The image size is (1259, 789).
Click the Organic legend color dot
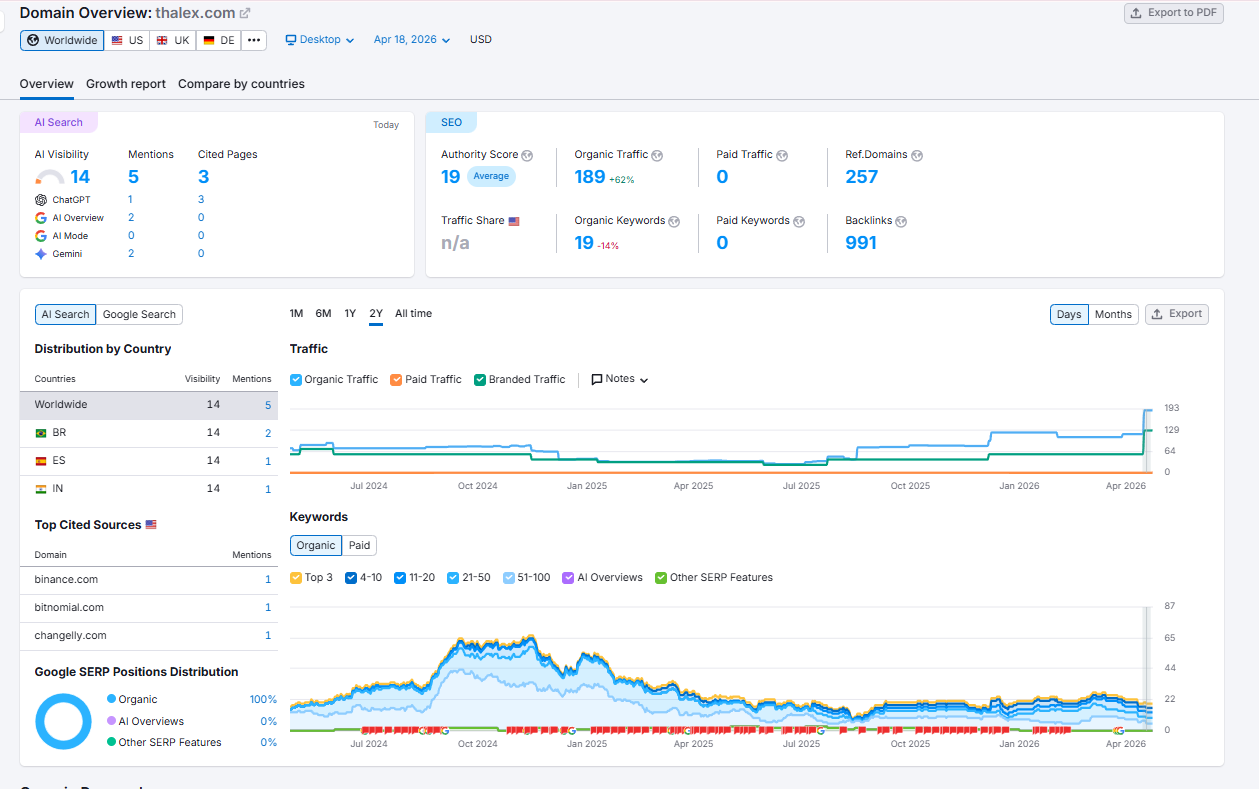[112, 700]
